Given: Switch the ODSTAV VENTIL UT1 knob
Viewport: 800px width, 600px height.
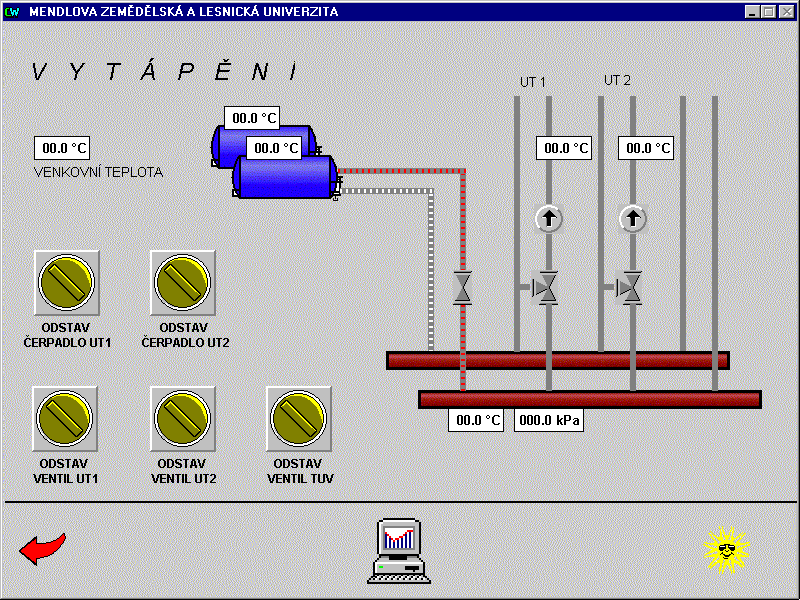Looking at the screenshot, I should pos(65,418).
